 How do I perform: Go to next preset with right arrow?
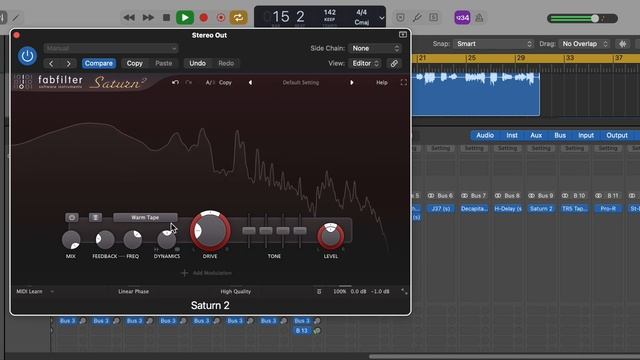[x=69, y=63]
